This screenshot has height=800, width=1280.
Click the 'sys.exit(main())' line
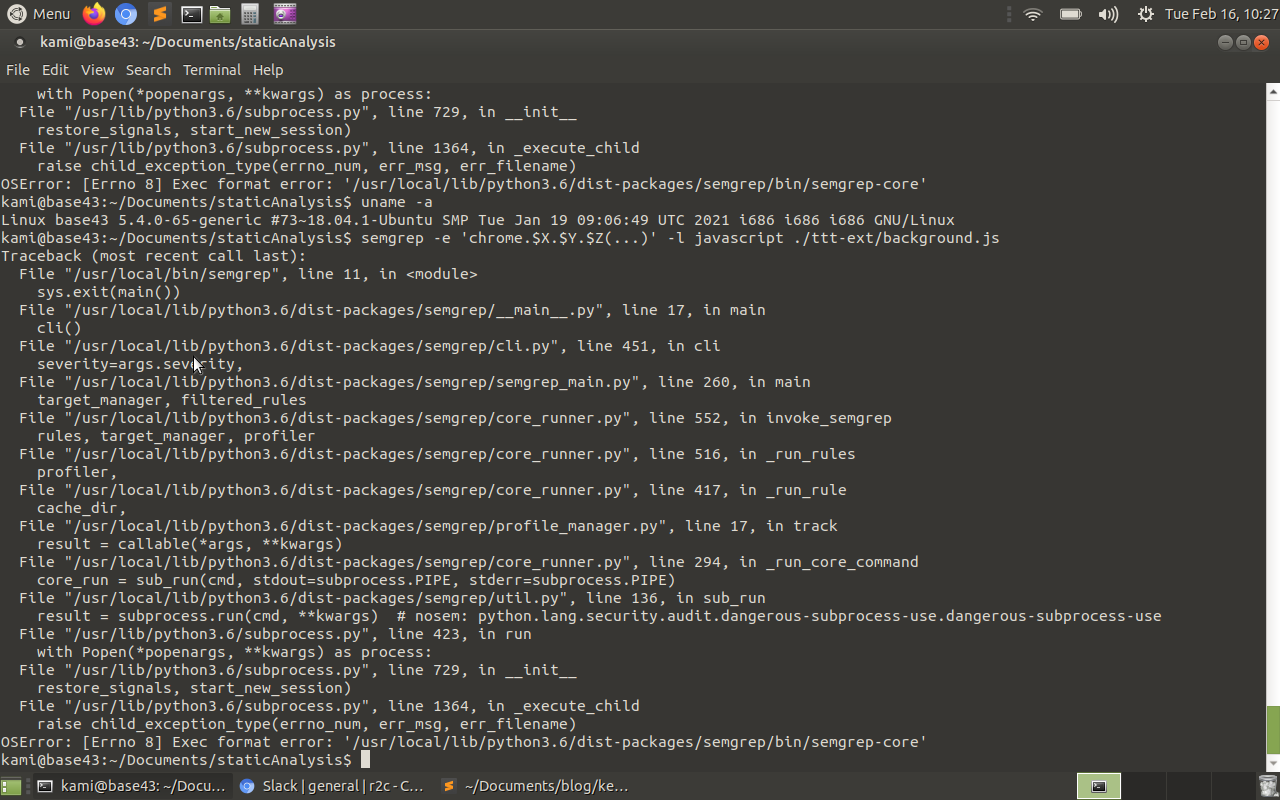pos(109,292)
